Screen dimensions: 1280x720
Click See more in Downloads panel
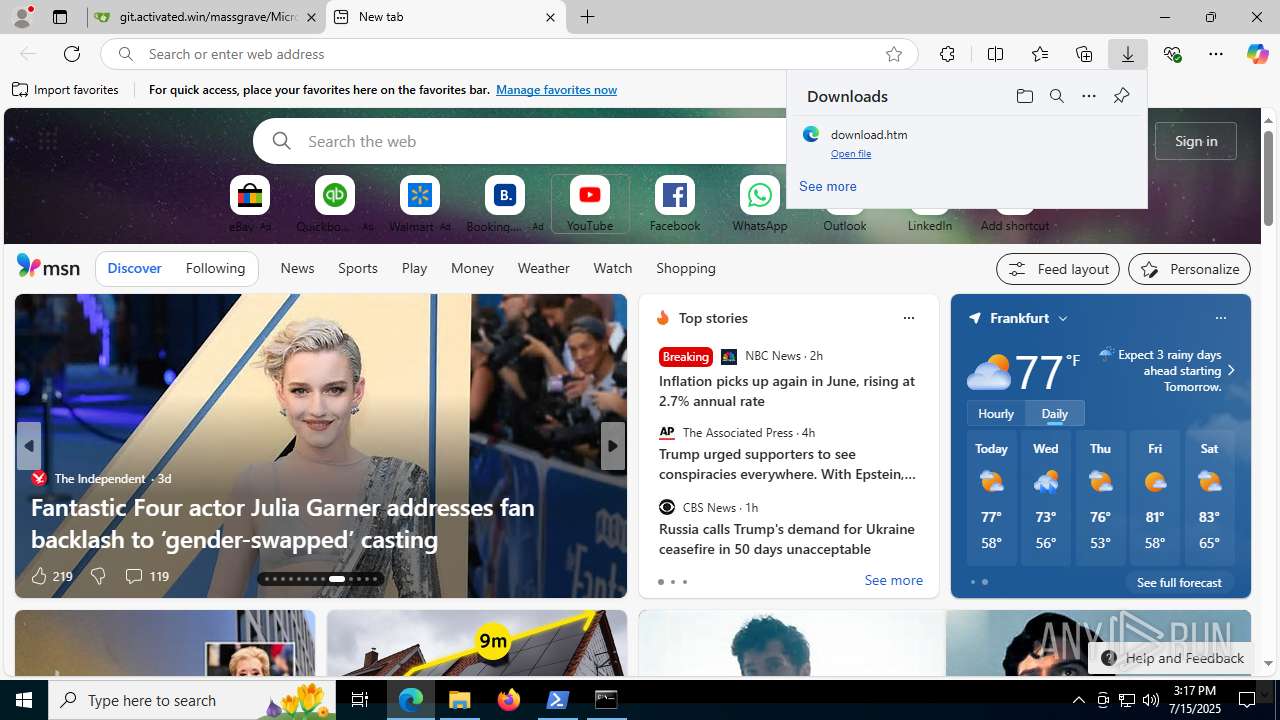pyautogui.click(x=827, y=186)
